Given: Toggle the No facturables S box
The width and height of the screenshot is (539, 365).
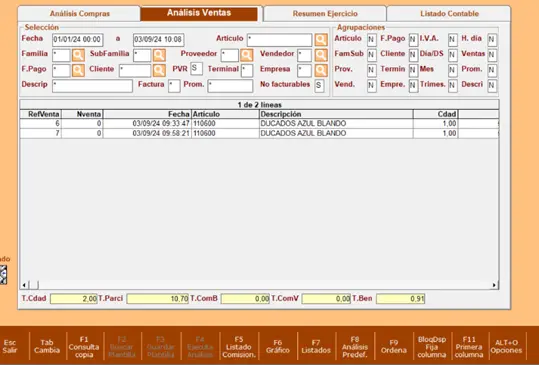Looking at the screenshot, I should pos(319,86).
